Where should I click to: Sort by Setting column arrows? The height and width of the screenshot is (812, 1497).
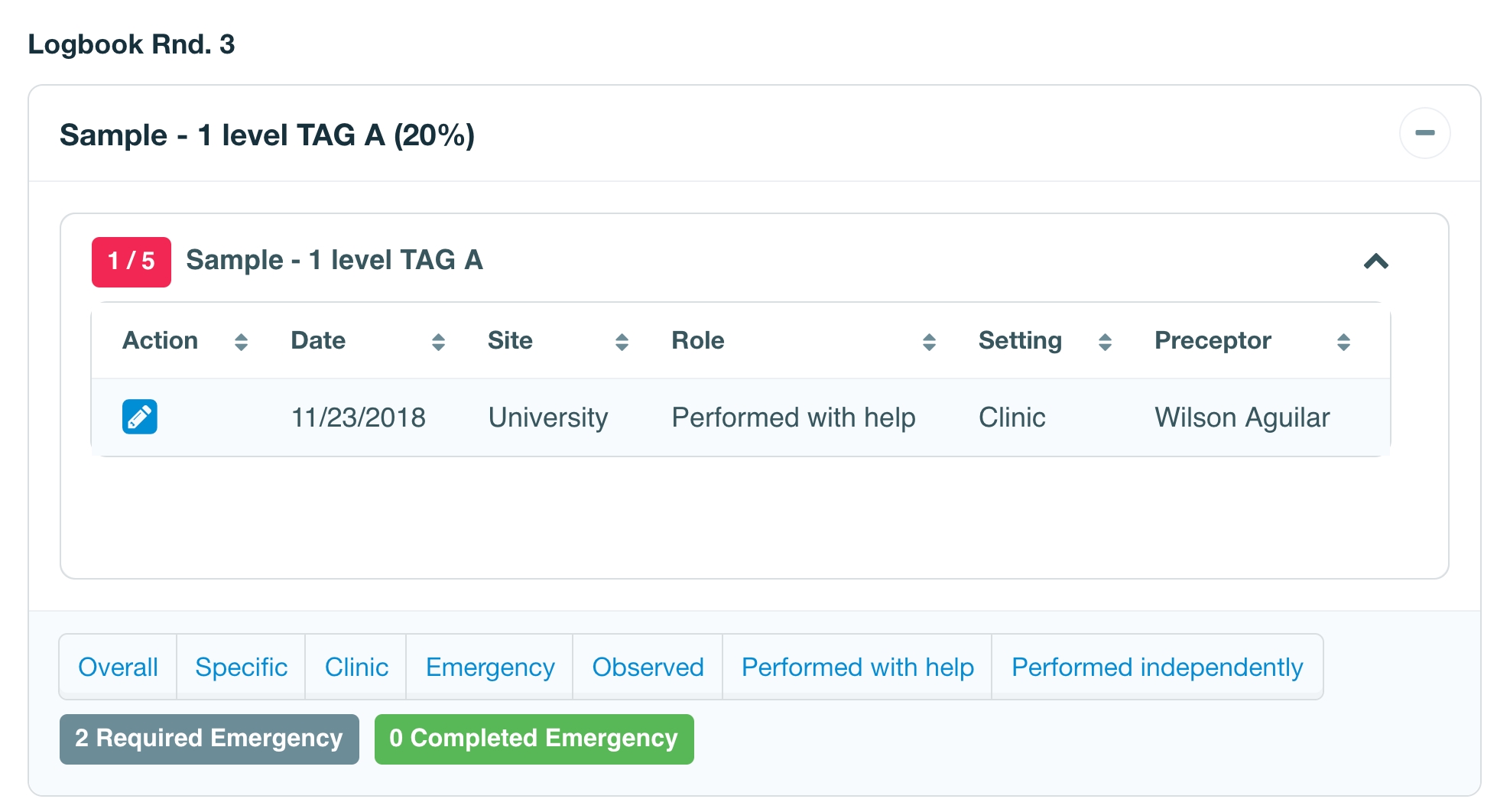point(1105,342)
